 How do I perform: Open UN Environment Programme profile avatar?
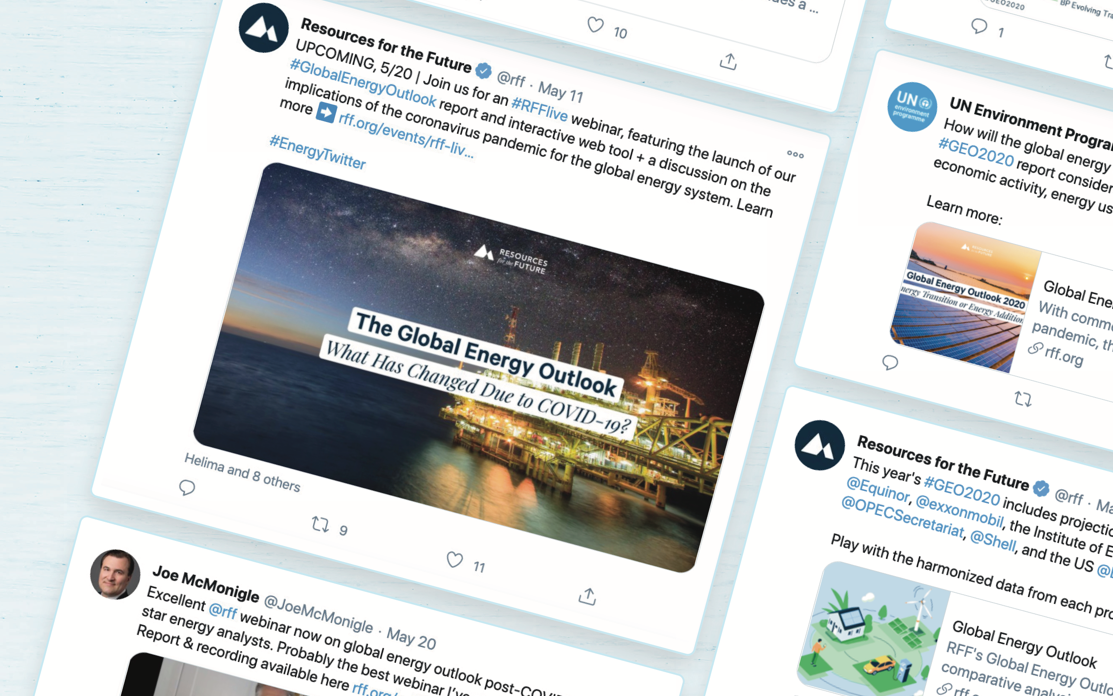click(x=912, y=107)
